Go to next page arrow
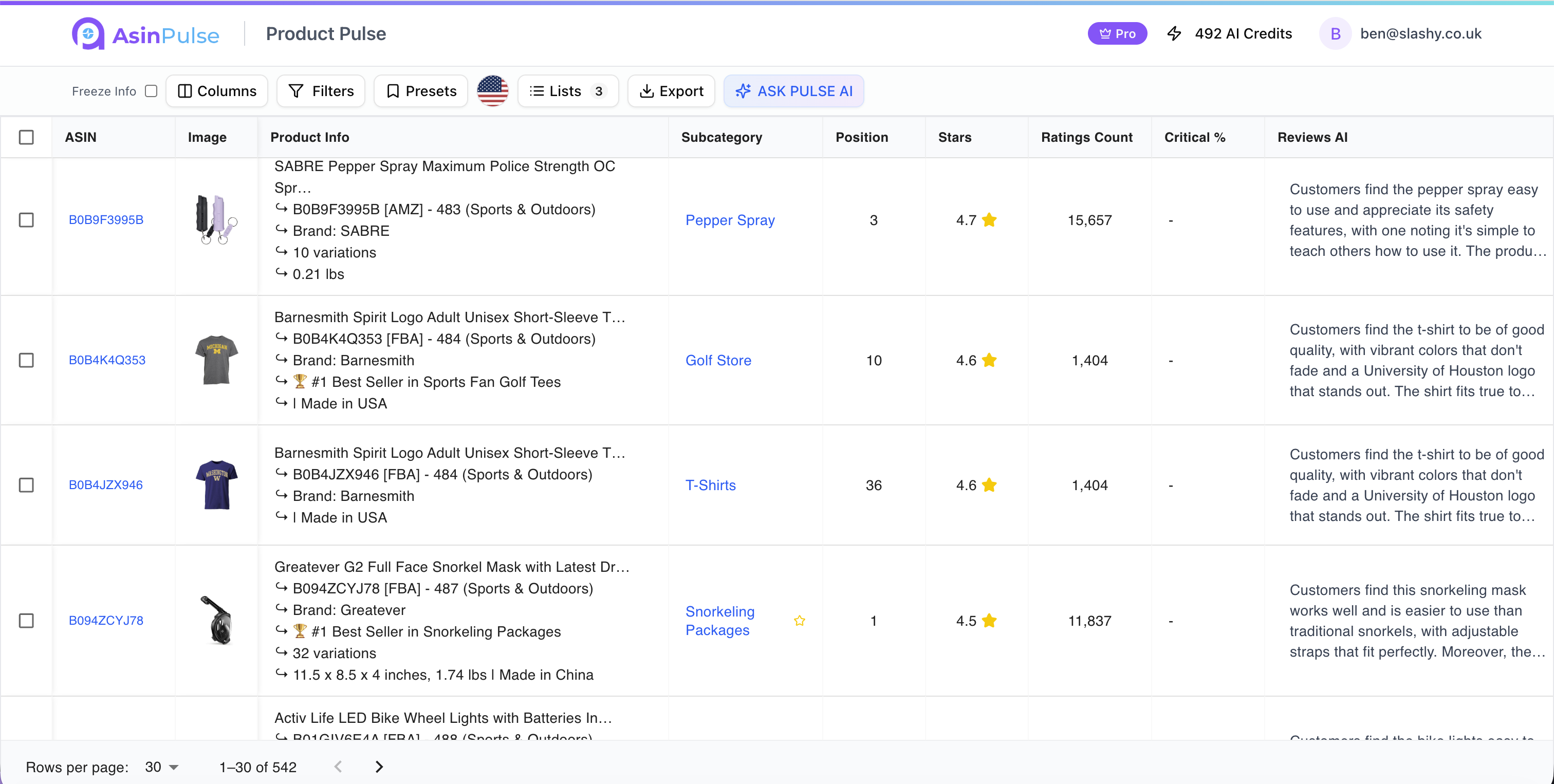 pyautogui.click(x=379, y=767)
